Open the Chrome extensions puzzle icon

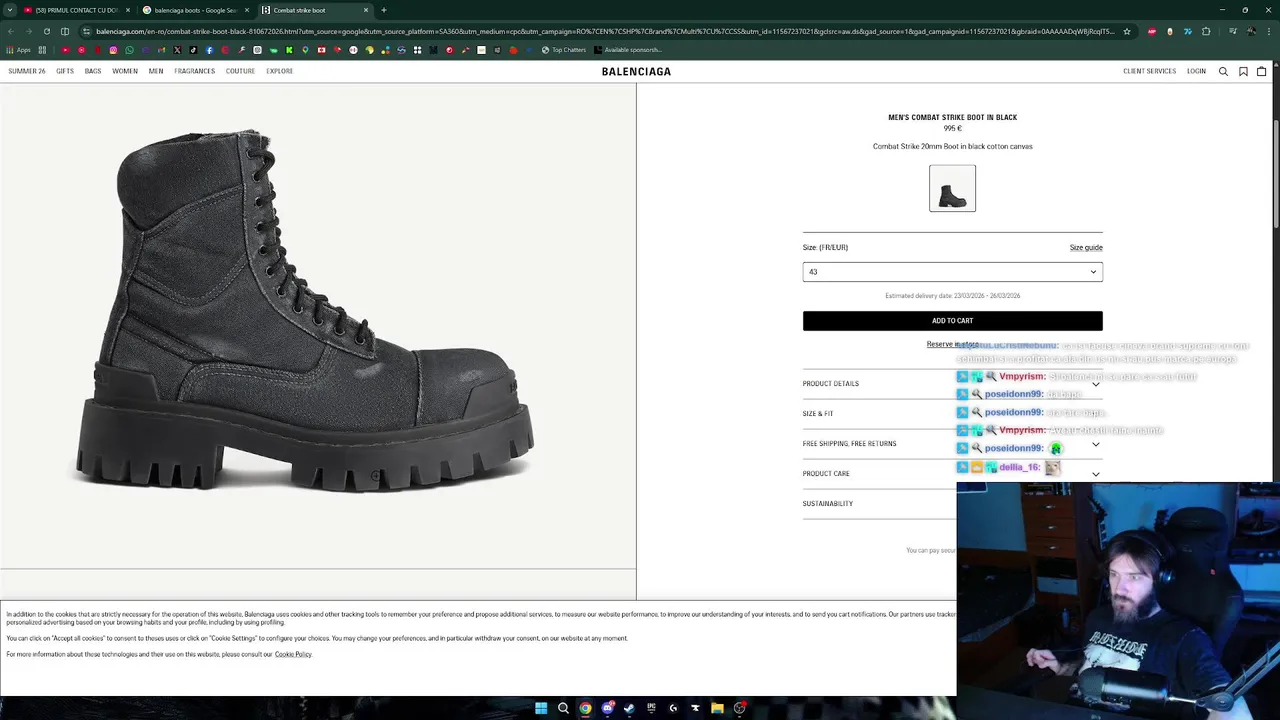click(1206, 31)
